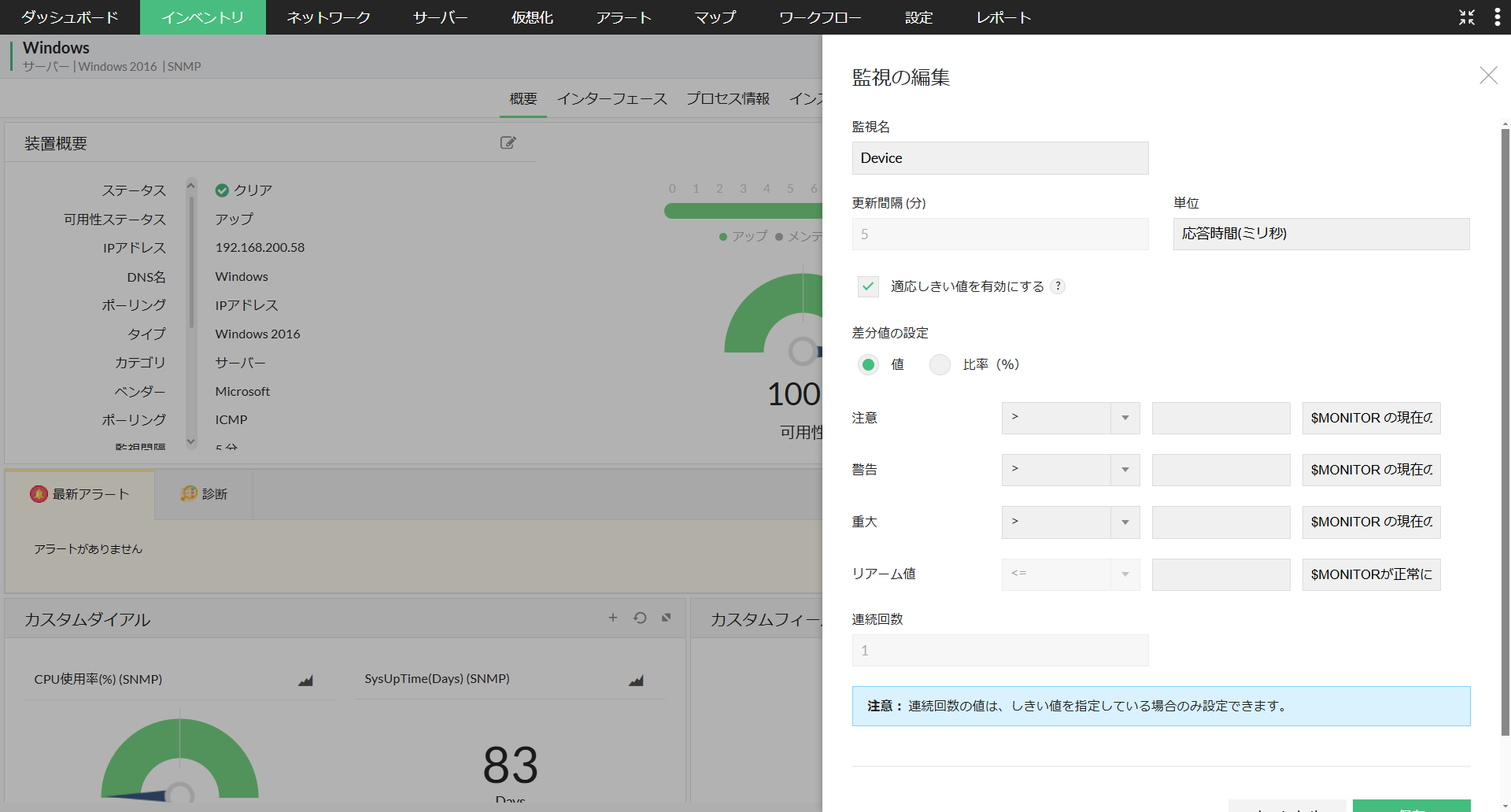Switch to the 診断 tab
Image resolution: width=1511 pixels, height=812 pixels.
pyautogui.click(x=204, y=494)
